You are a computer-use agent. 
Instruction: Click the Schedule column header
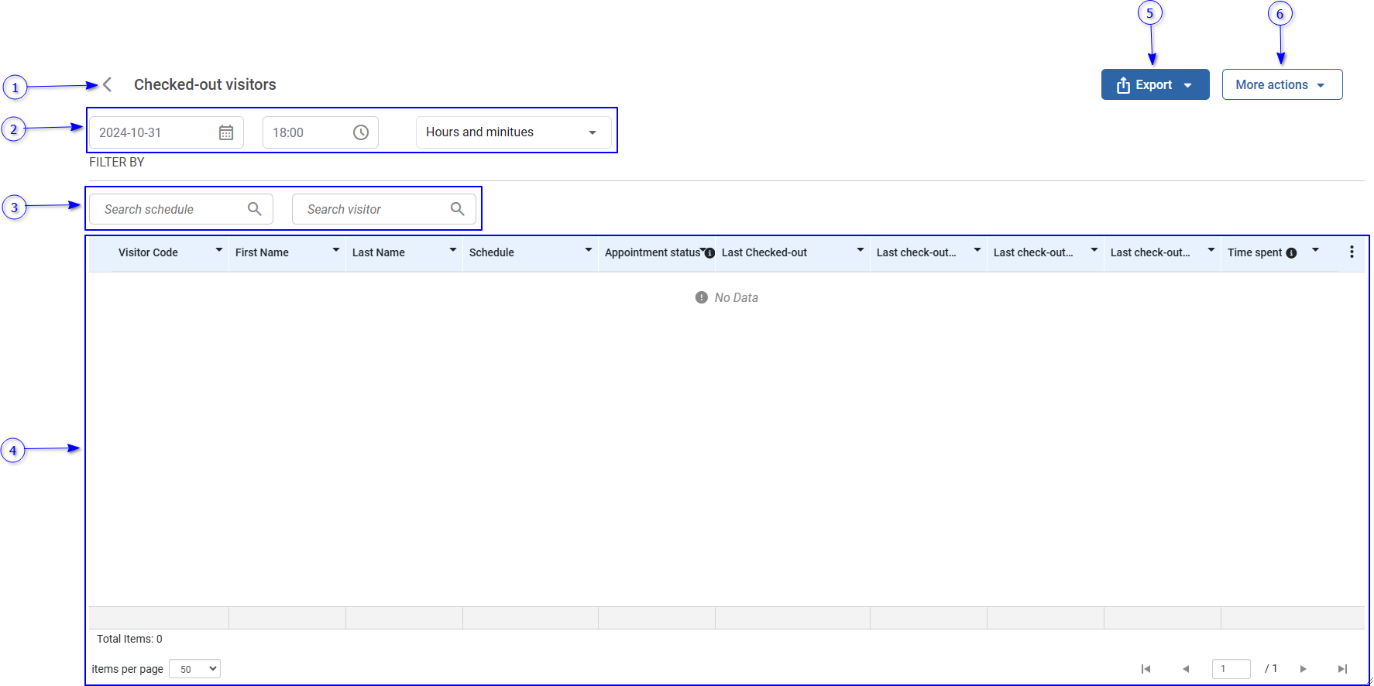491,253
